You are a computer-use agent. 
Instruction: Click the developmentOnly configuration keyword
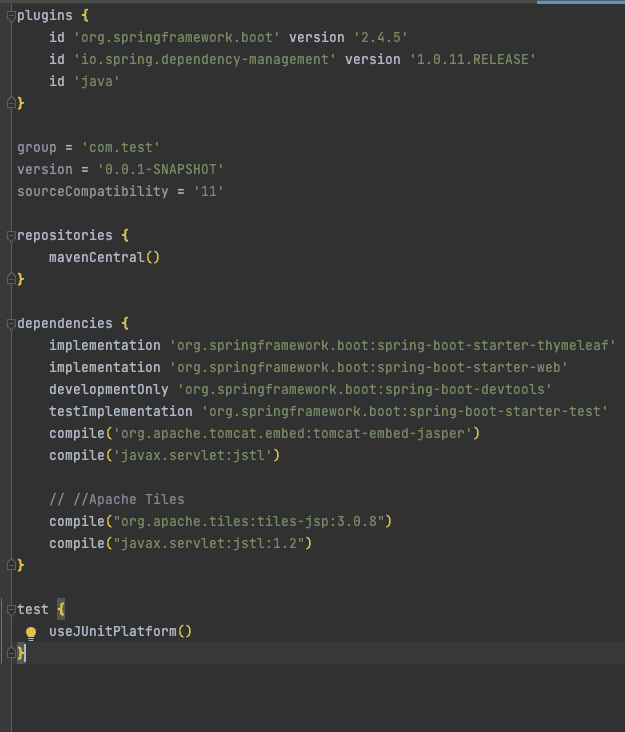pos(109,389)
